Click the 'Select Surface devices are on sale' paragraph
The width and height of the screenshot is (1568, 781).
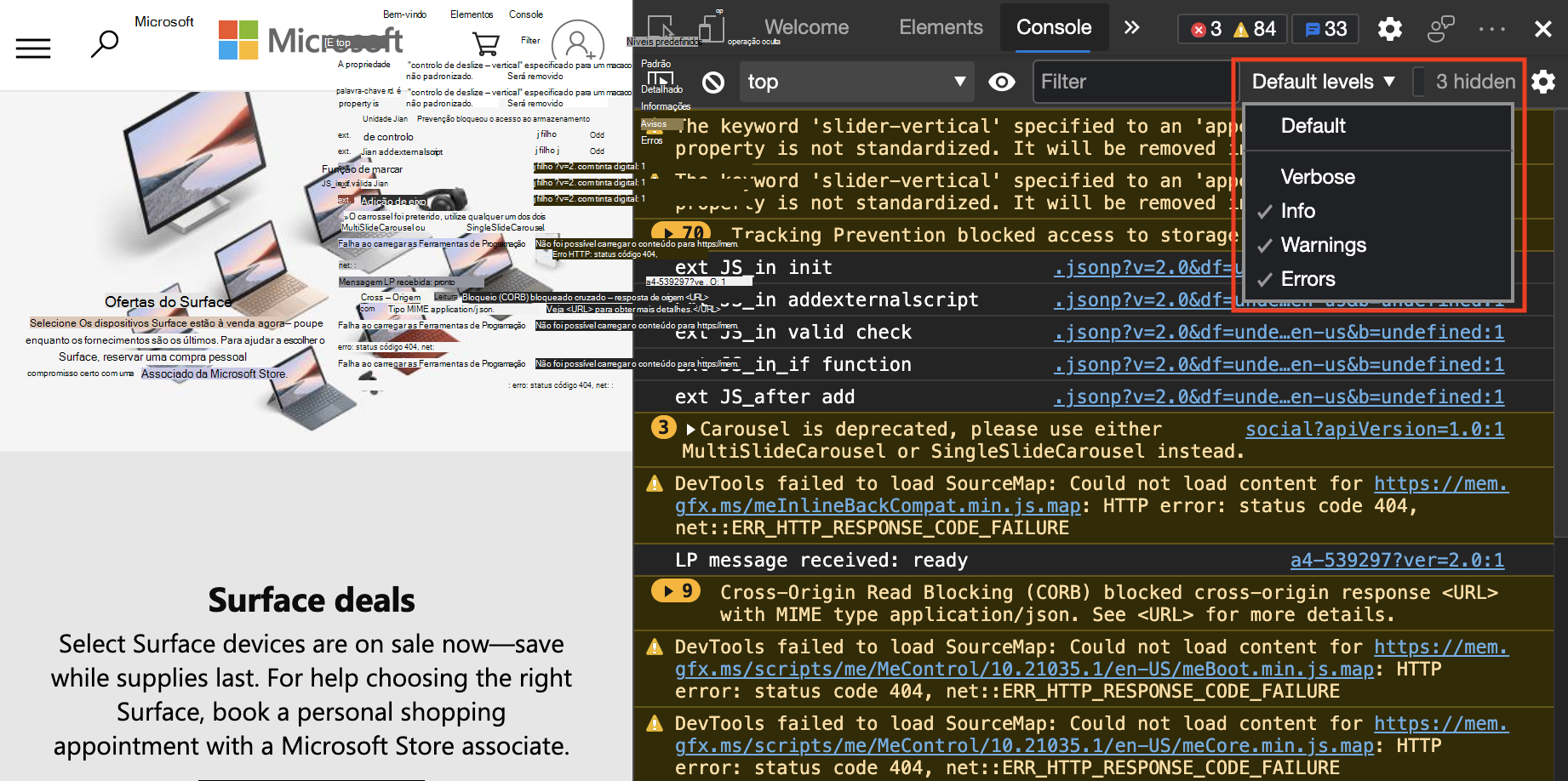point(312,695)
